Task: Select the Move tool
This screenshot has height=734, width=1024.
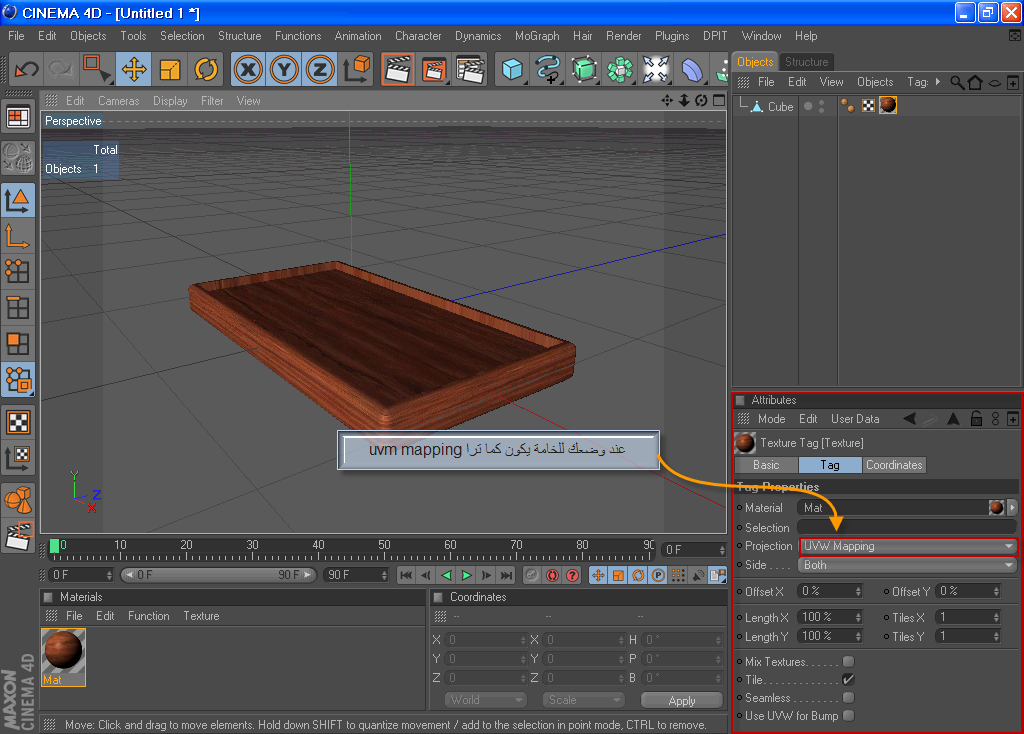Action: 134,69
